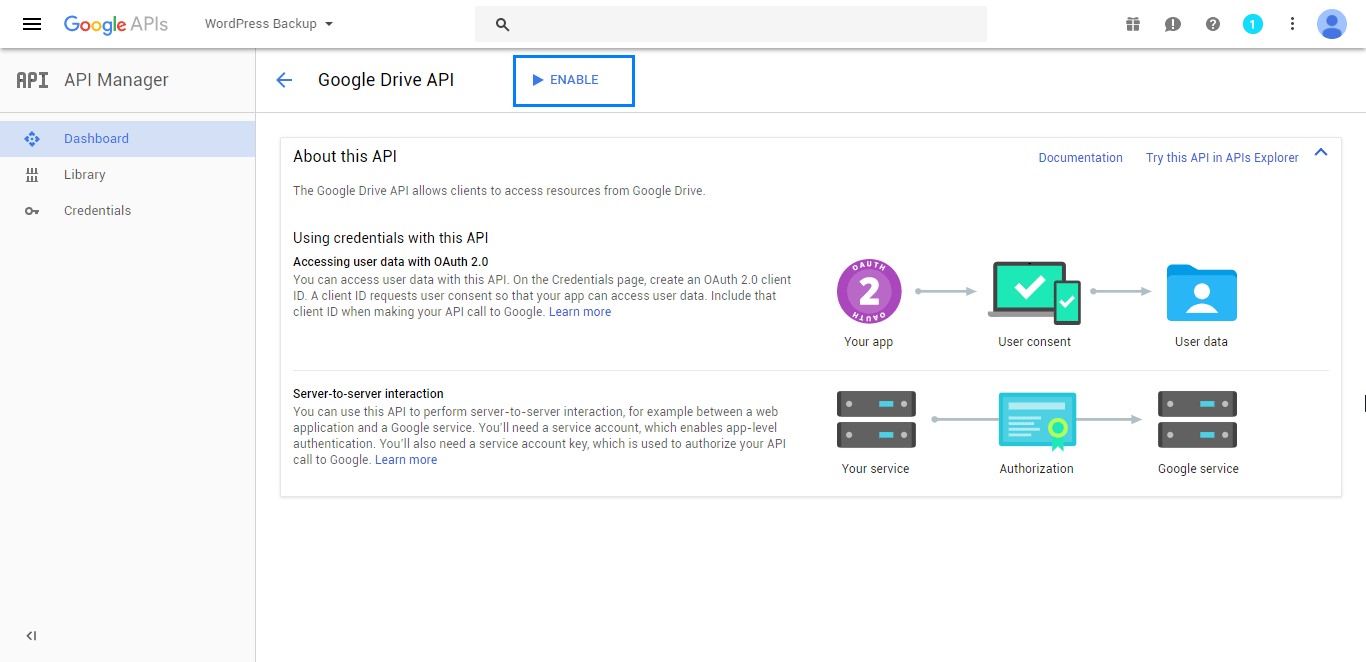The image size is (1366, 662).
Task: Open the feedback alert icon
Action: (x=1173, y=24)
